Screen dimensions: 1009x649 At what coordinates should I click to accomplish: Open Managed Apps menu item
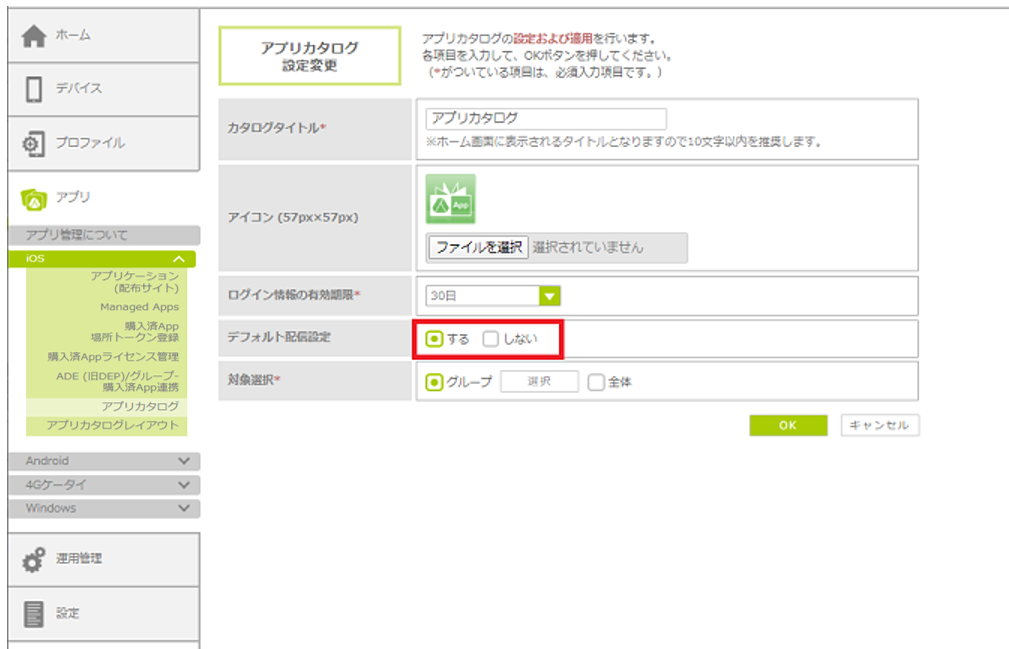click(139, 307)
